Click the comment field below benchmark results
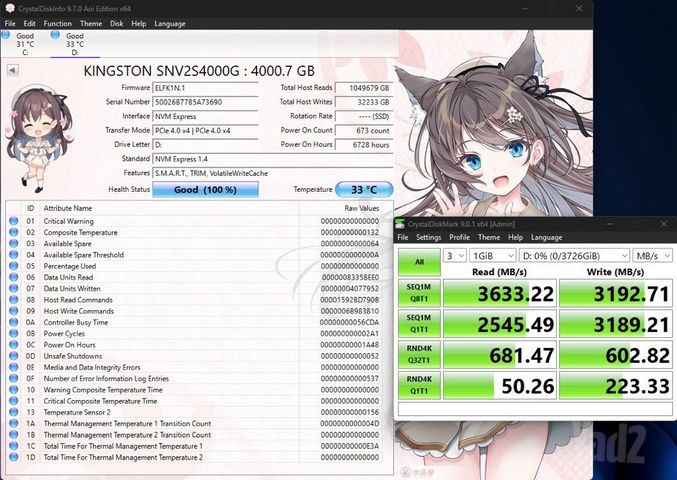The width and height of the screenshot is (677, 480). coord(535,409)
